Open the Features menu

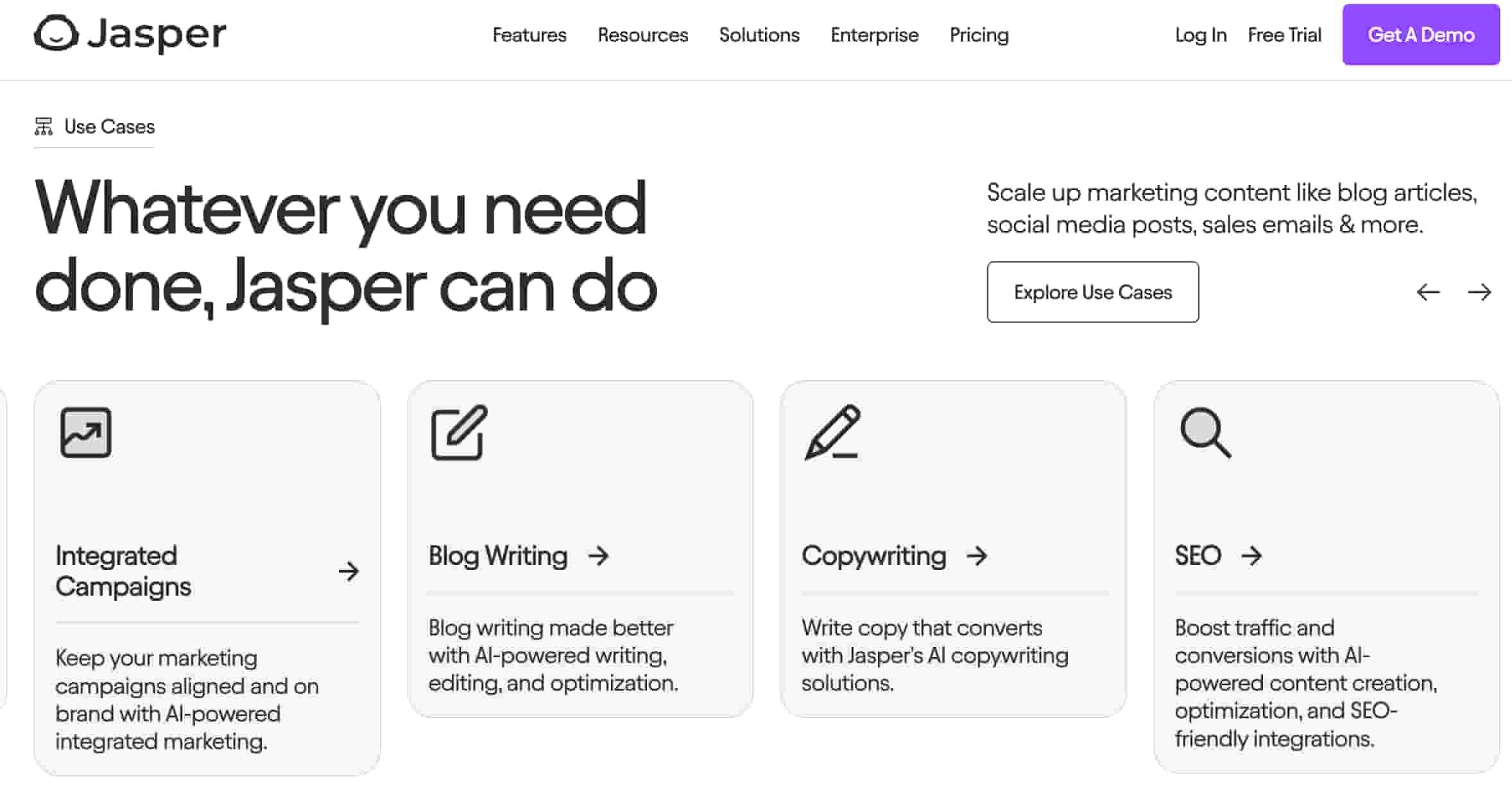coord(529,35)
